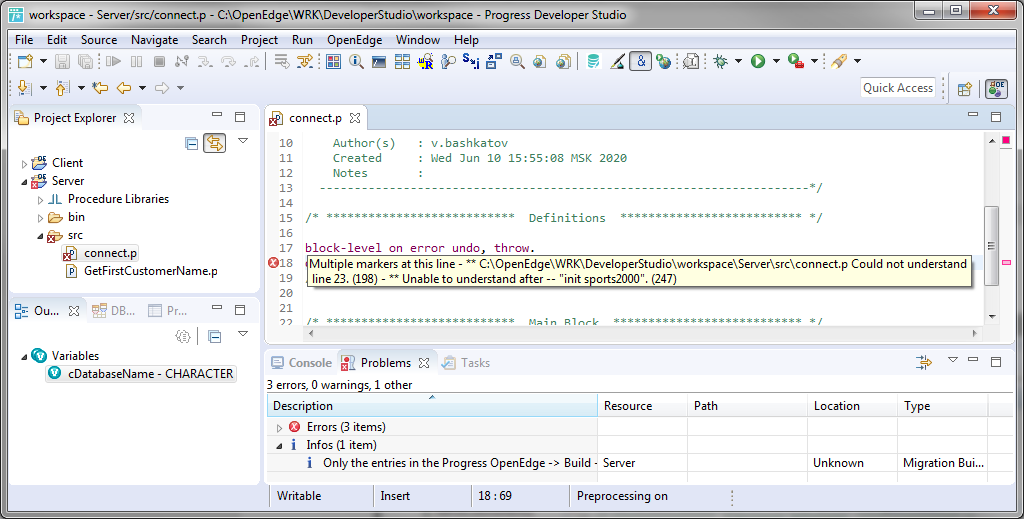Toggle Link with Editor in Project Explorer

(214, 143)
